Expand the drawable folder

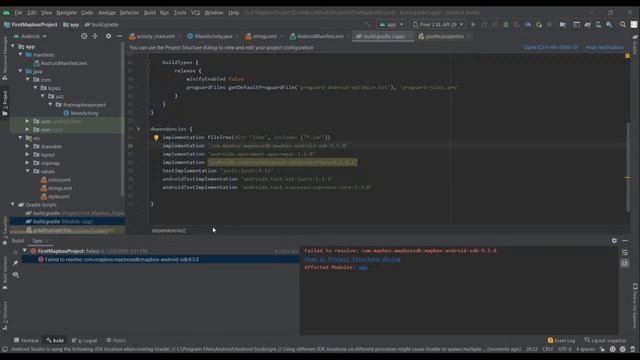(28, 146)
